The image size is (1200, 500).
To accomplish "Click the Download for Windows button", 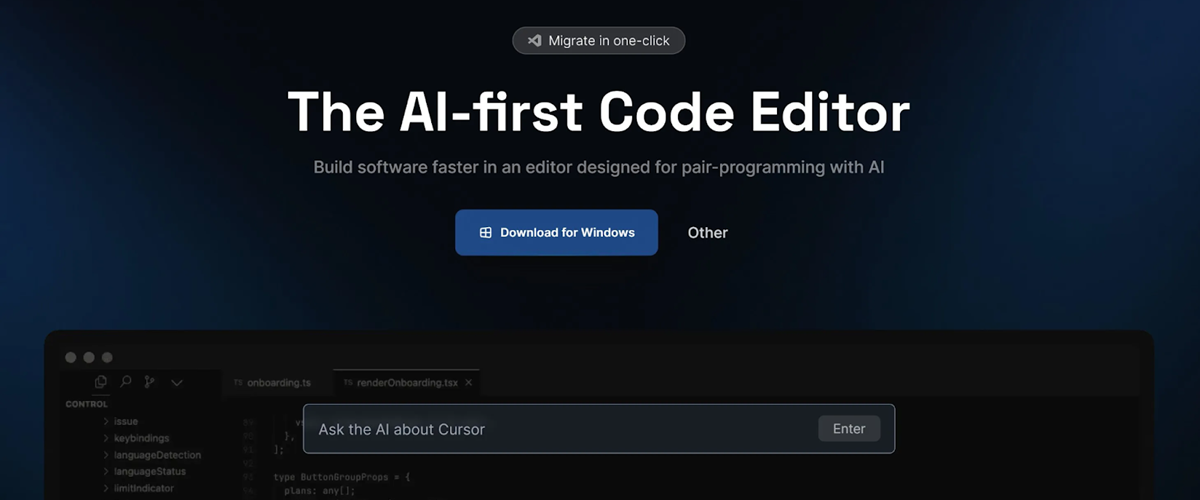I will click(556, 232).
